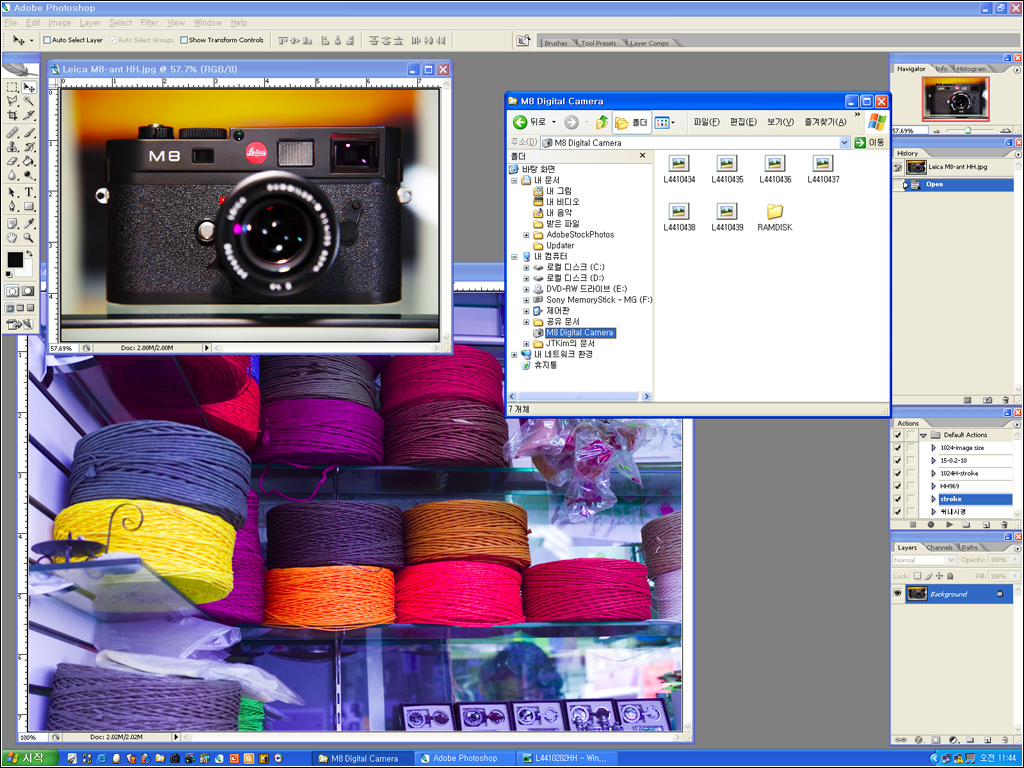Click the Navigator zoom slider

pyautogui.click(x=967, y=130)
